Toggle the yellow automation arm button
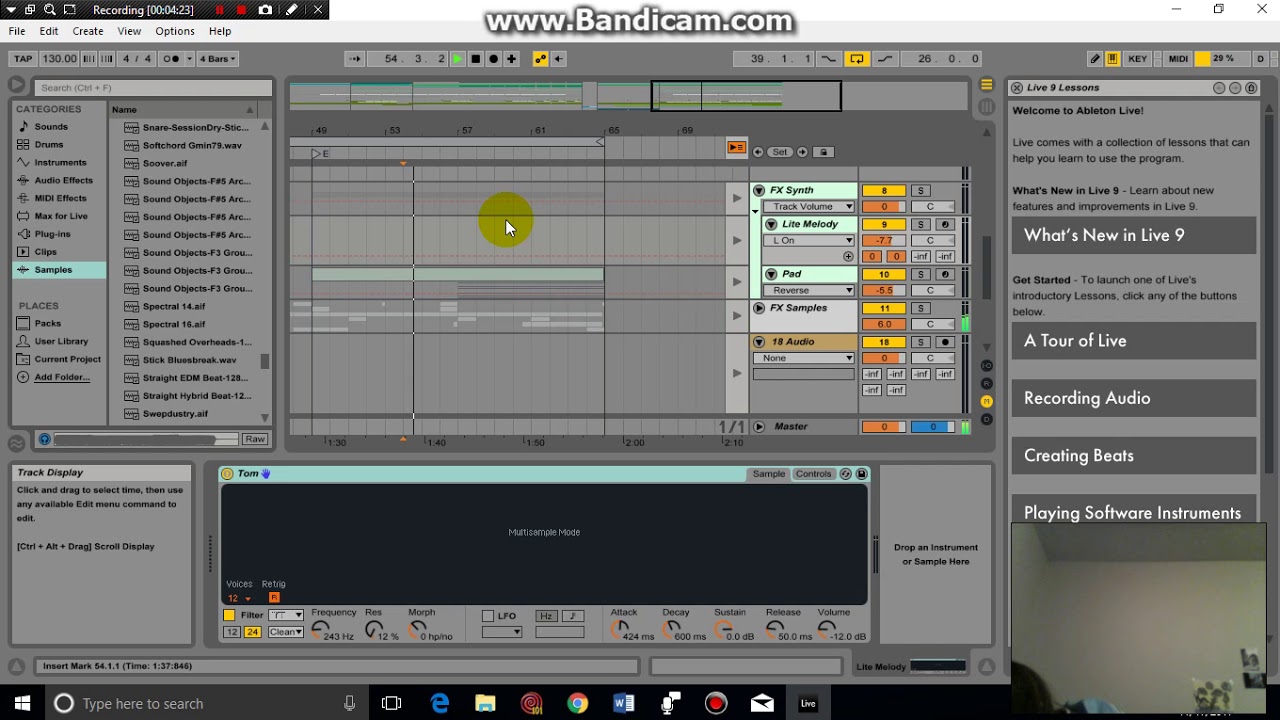 540,59
